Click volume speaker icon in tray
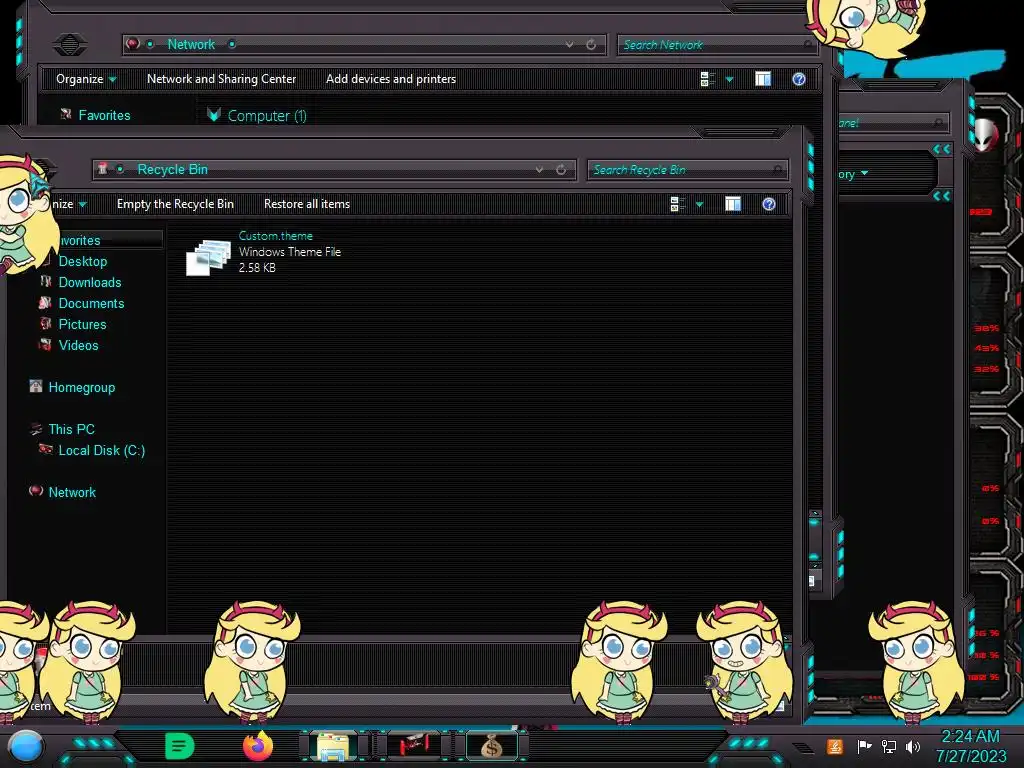This screenshot has width=1024, height=768. click(x=912, y=746)
